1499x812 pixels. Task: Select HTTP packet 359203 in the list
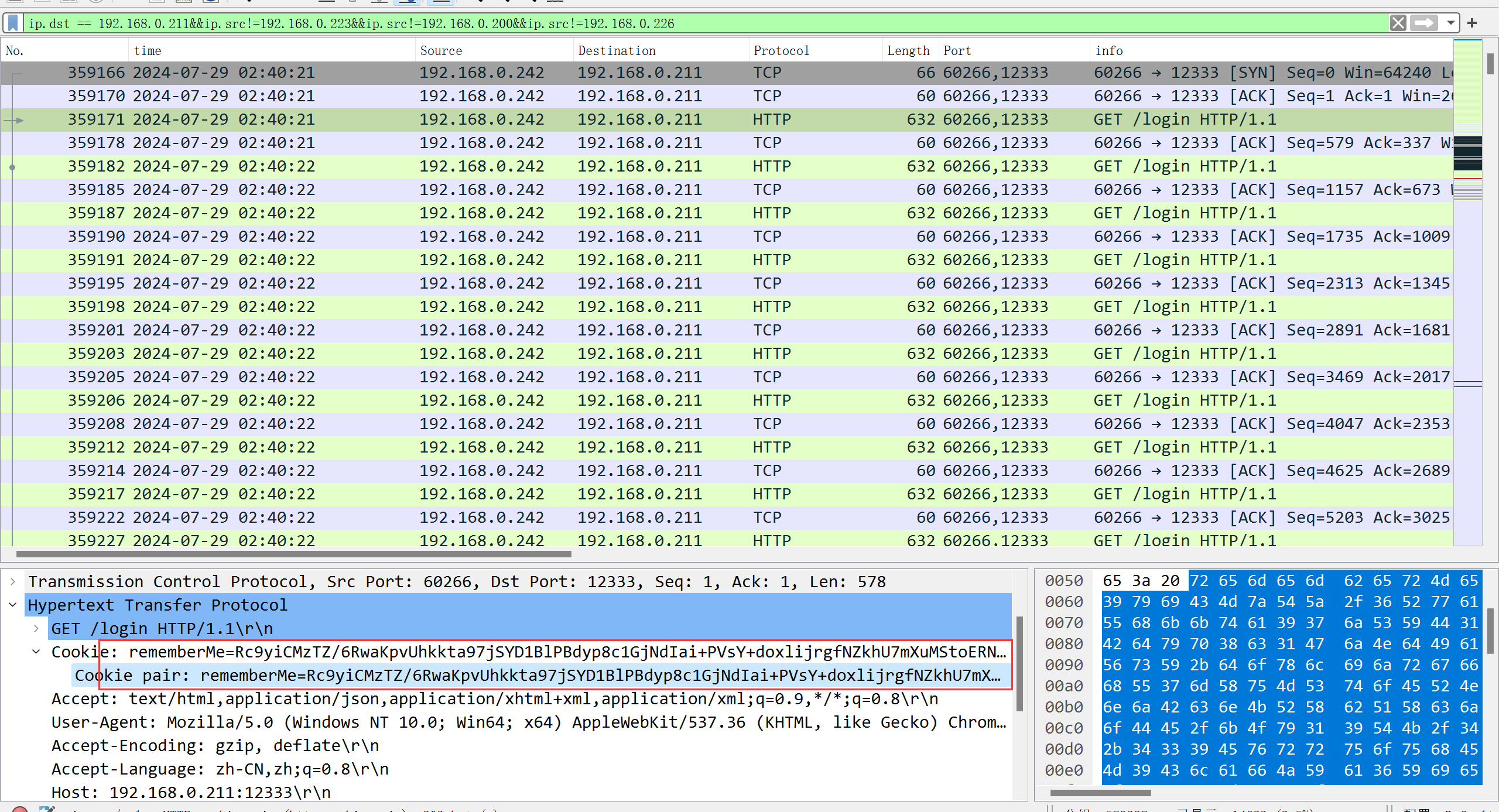click(x=727, y=354)
